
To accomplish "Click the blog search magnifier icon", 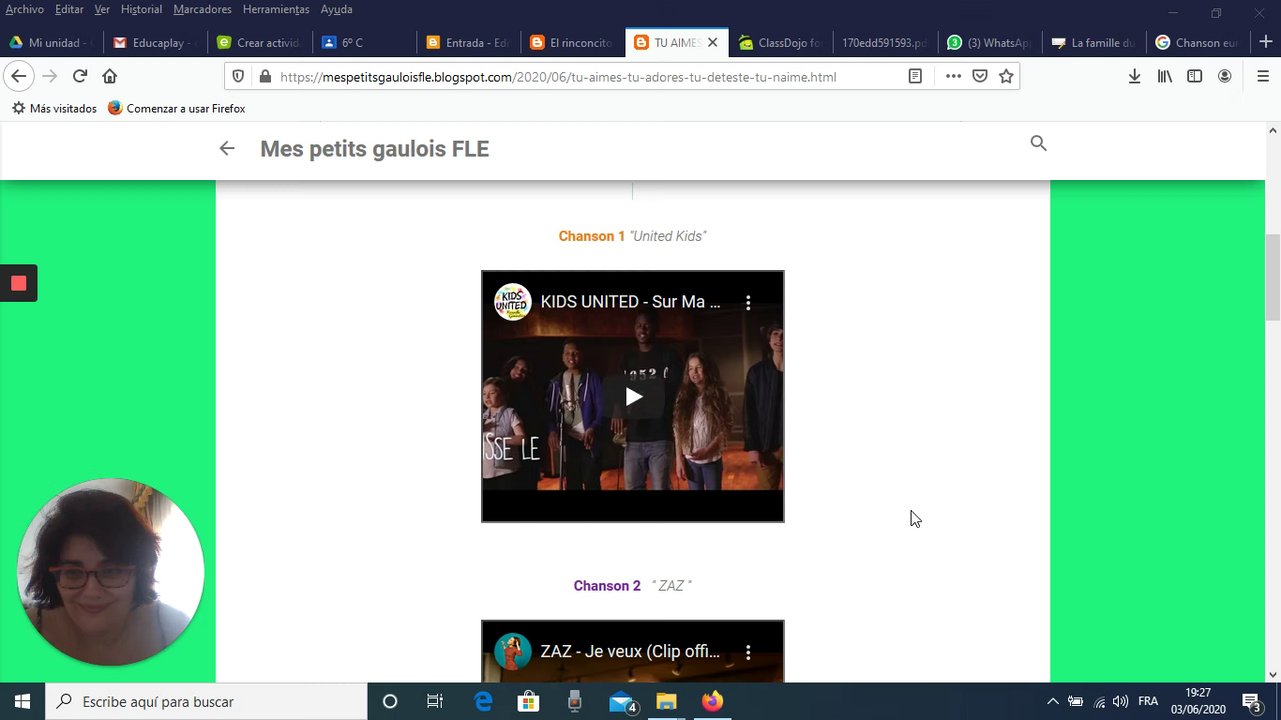I will pos(1039,143).
